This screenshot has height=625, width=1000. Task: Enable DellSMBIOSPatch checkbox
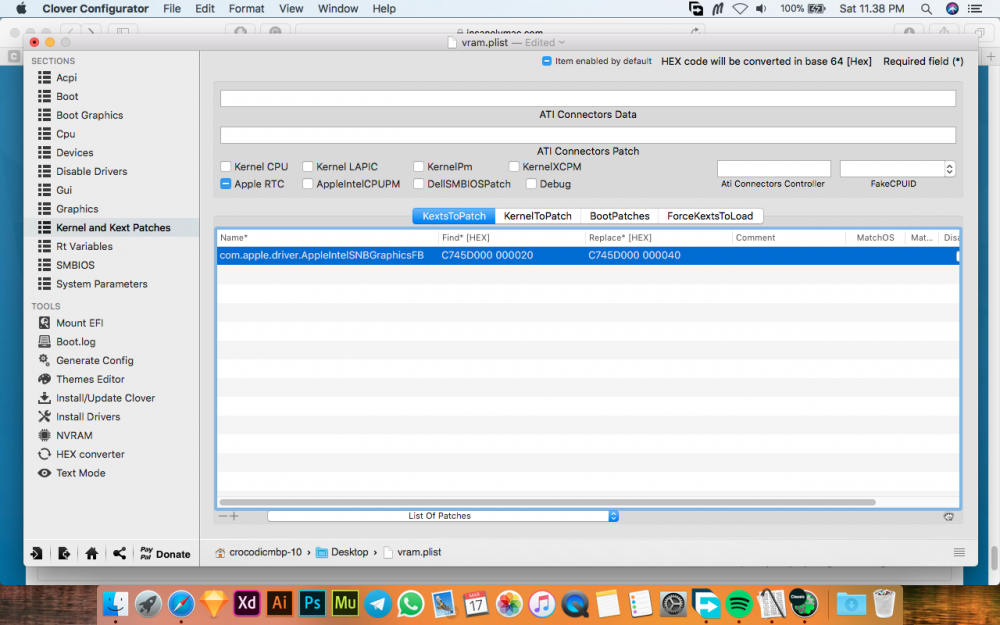tap(418, 184)
